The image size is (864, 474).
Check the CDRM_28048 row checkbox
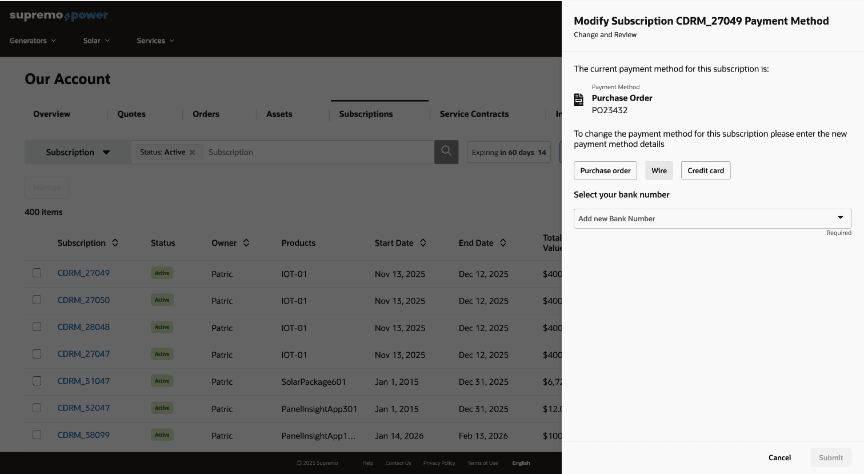pyautogui.click(x=36, y=327)
